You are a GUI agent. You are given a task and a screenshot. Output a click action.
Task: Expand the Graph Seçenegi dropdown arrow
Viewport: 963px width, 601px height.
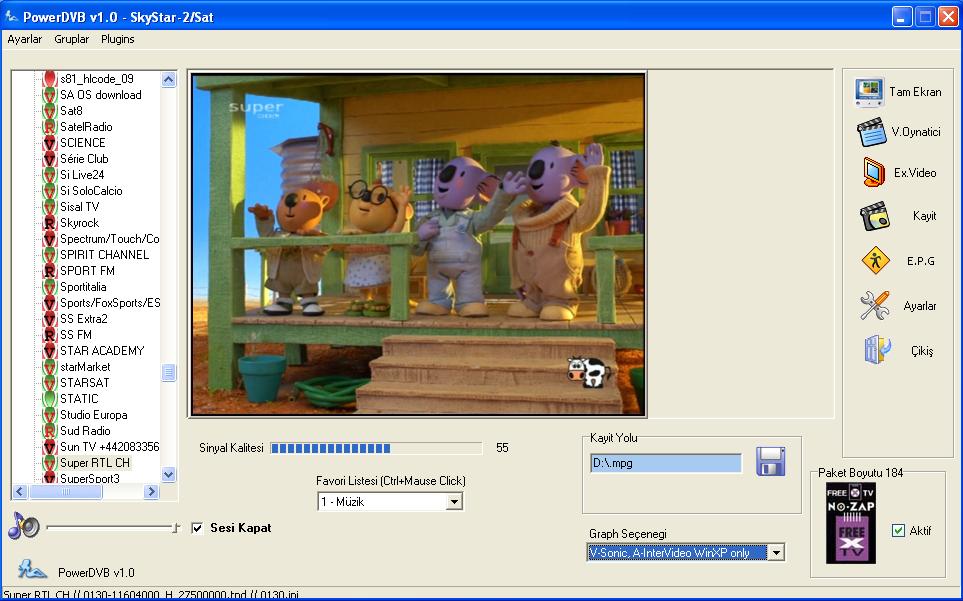click(776, 553)
